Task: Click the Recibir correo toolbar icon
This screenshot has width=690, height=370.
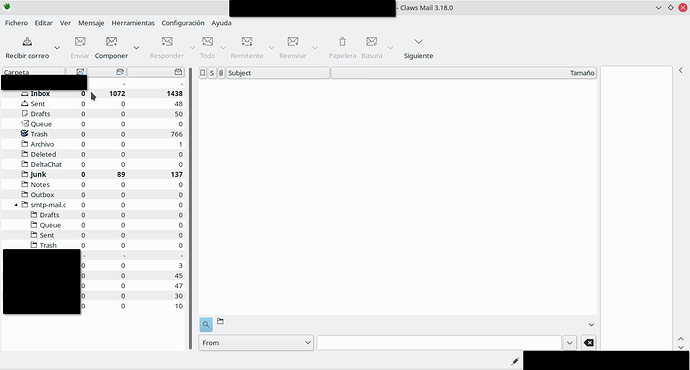Action: [x=27, y=42]
